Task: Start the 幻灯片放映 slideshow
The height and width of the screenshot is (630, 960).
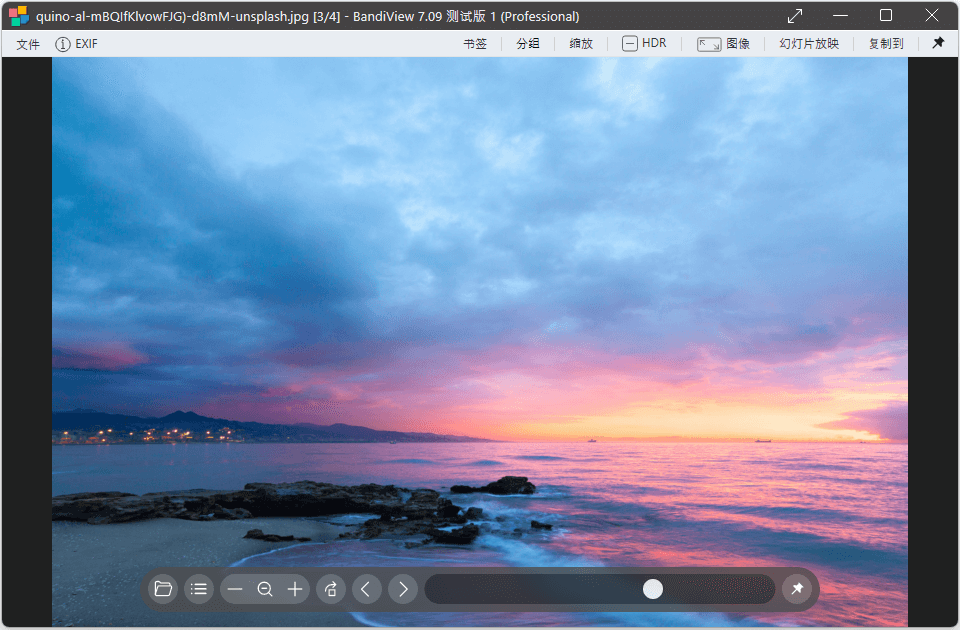Action: pyautogui.click(x=808, y=43)
